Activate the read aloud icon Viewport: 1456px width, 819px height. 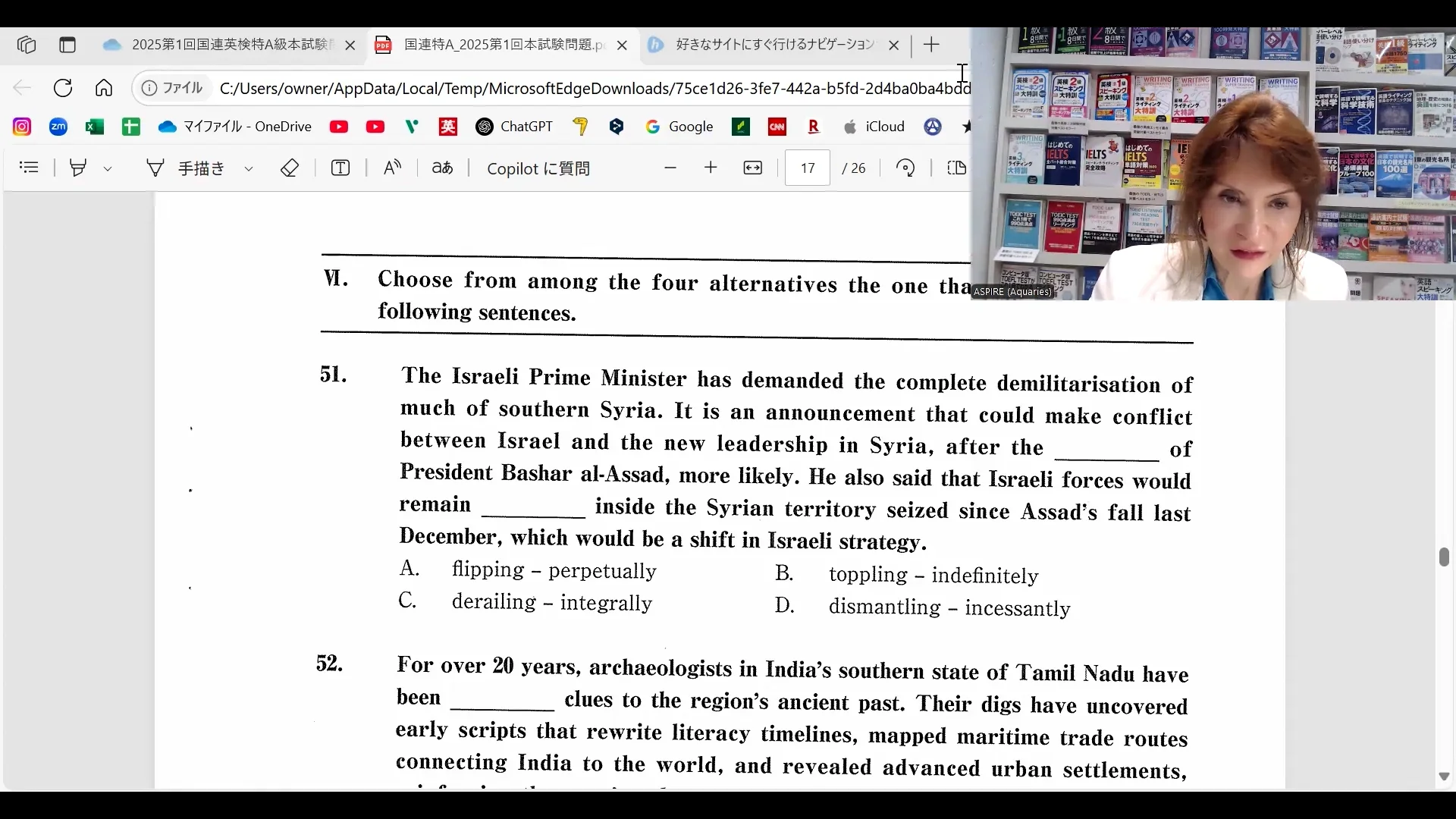pos(392,168)
